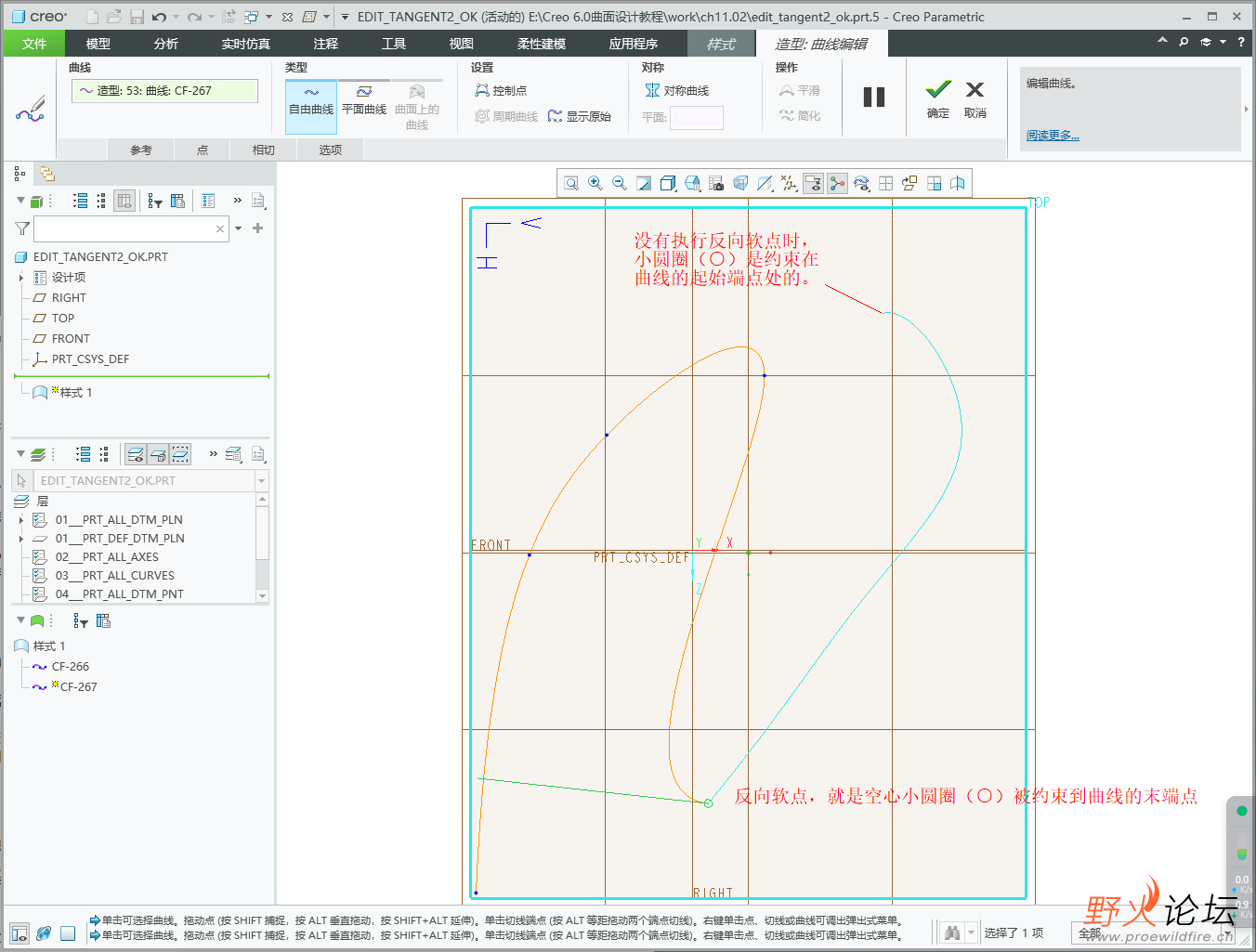Click the open folder icon in quick access bar
Screen dimensions: 1256x952
coord(114,17)
